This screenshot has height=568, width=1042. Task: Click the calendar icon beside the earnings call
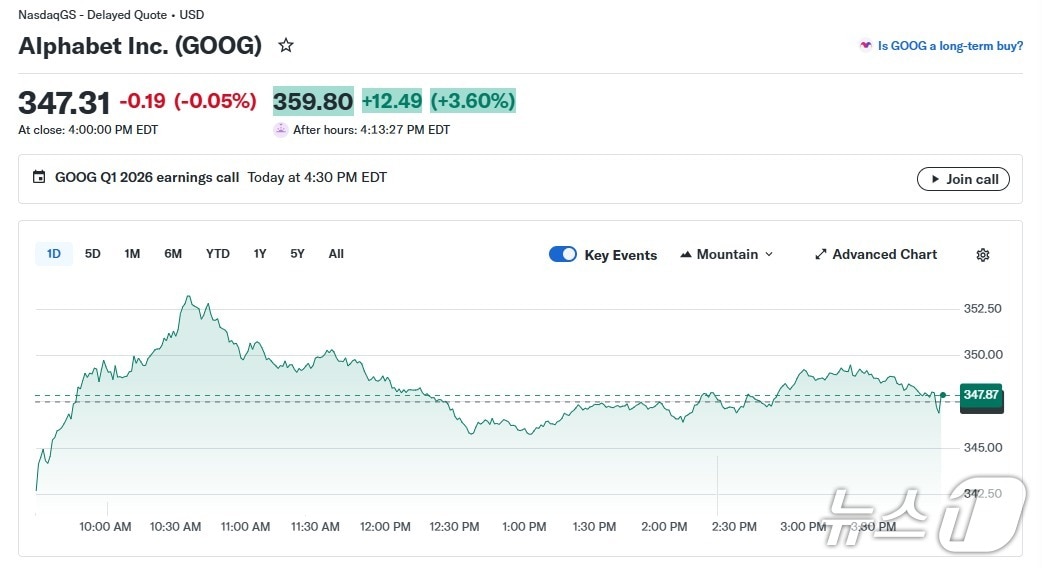(x=39, y=178)
